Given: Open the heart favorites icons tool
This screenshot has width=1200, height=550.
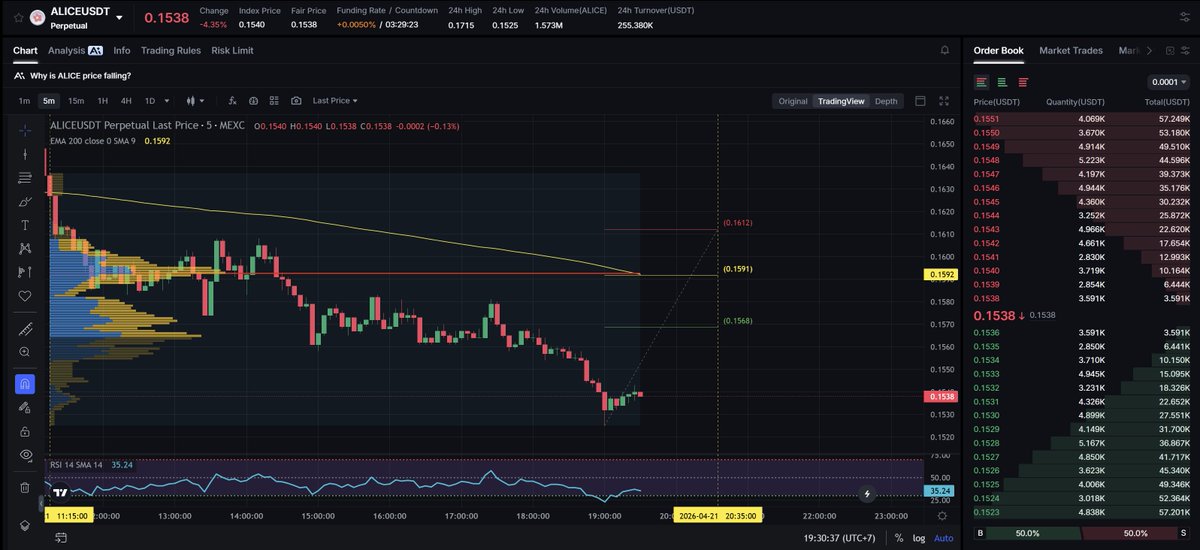Looking at the screenshot, I should click(x=25, y=296).
